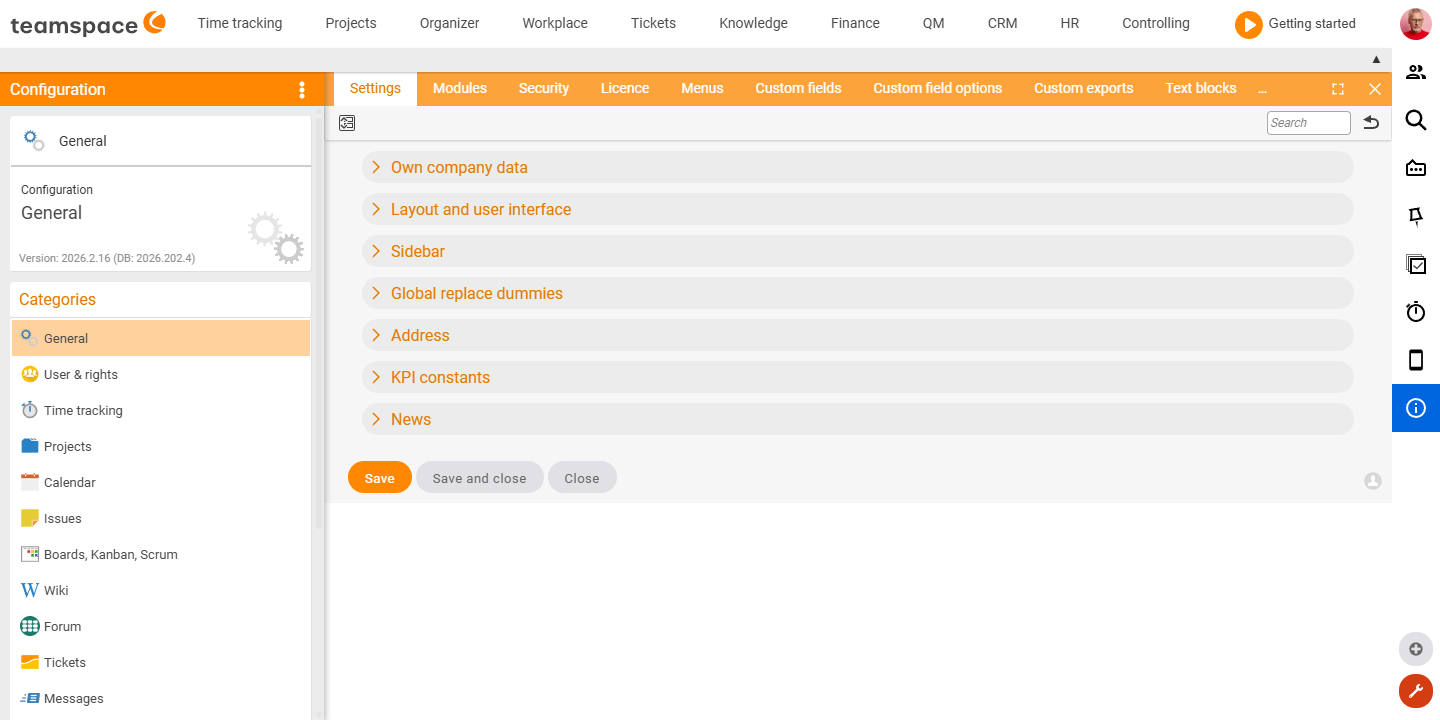Switch to the Menus tab
The image size is (1440, 720).
click(x=702, y=88)
